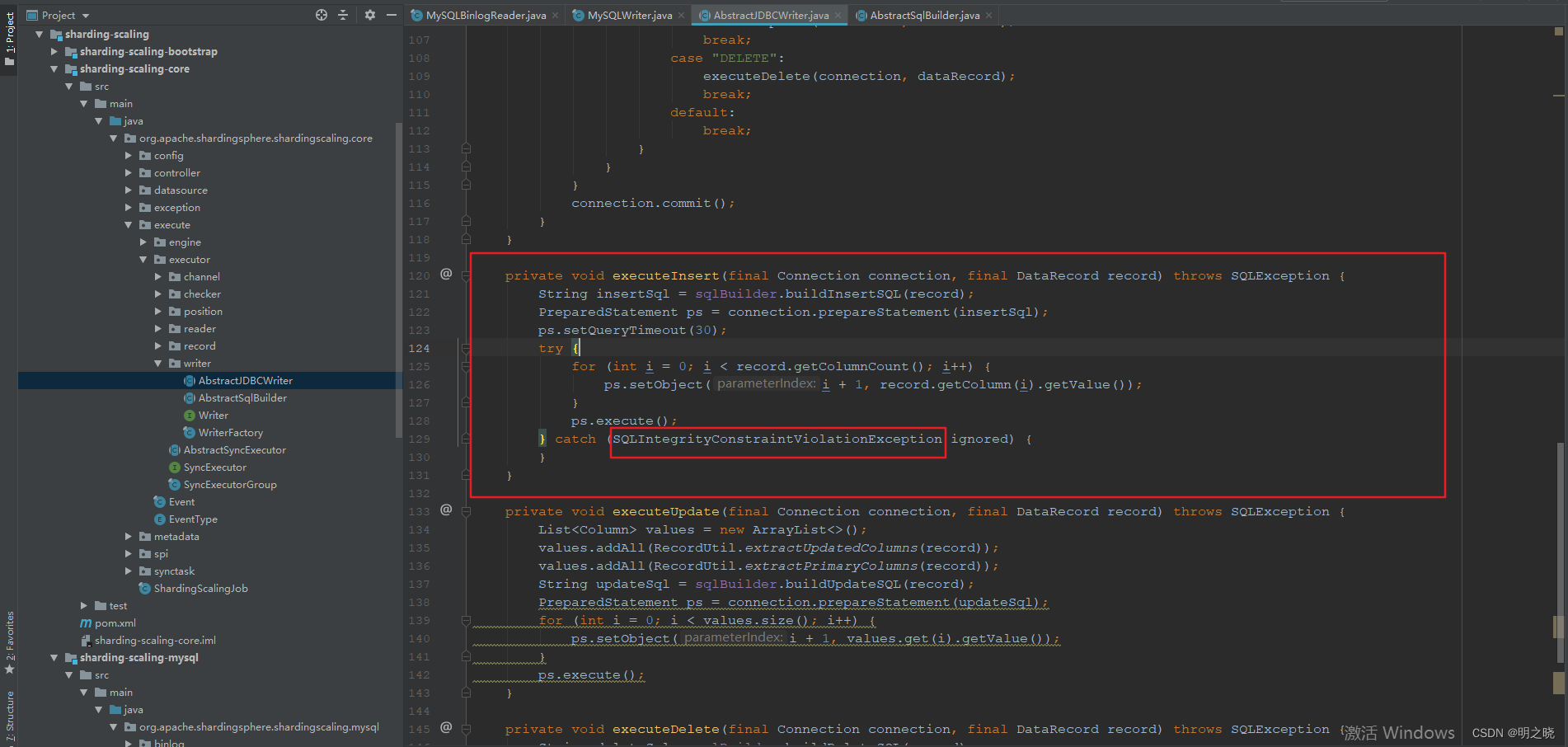The height and width of the screenshot is (747, 1568).
Task: Collapse the executor folder
Action: point(143,259)
